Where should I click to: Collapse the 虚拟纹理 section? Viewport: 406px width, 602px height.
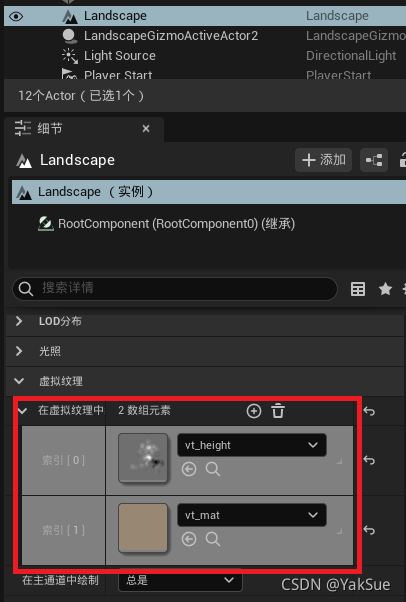click(19, 381)
